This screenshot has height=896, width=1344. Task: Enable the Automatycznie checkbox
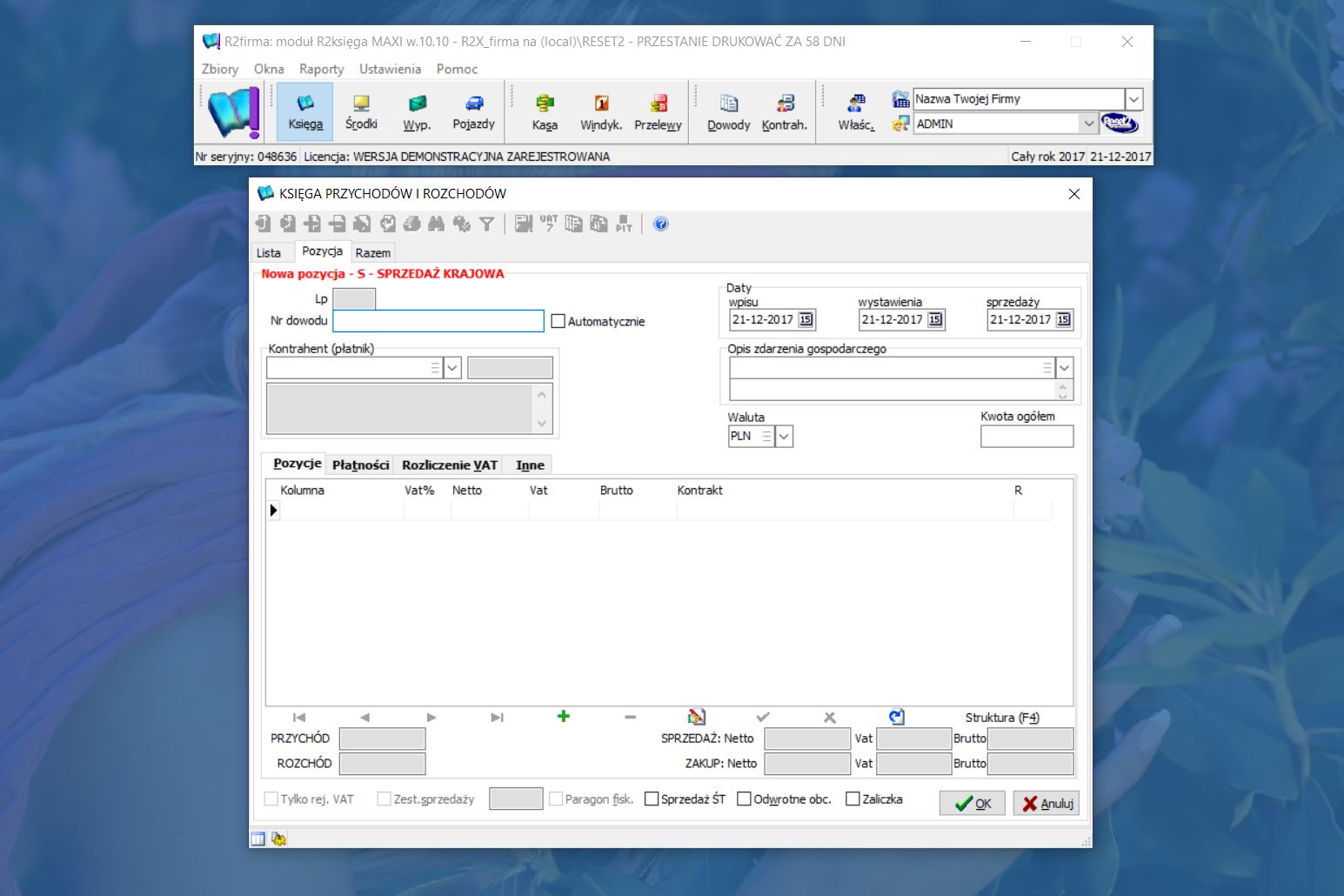[x=558, y=322]
